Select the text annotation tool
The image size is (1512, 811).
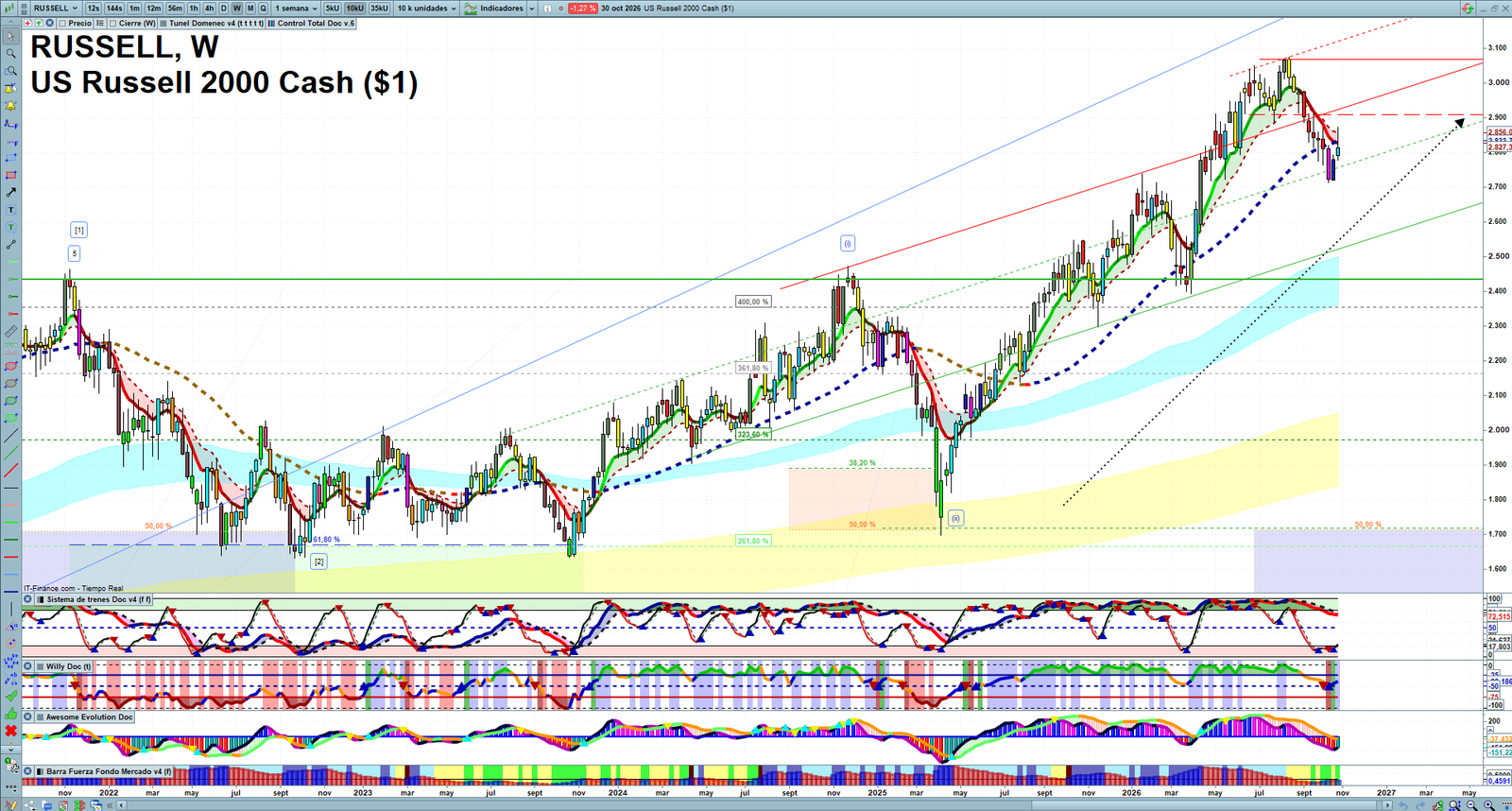(10, 210)
